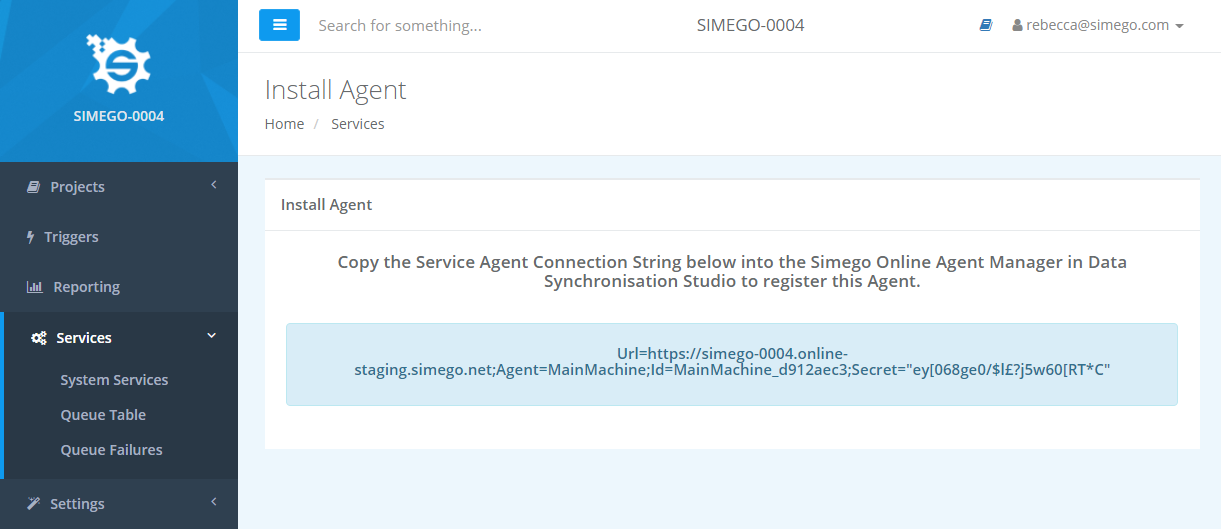The height and width of the screenshot is (529, 1221).
Task: Click the Services gears icon
Action: [39, 338]
